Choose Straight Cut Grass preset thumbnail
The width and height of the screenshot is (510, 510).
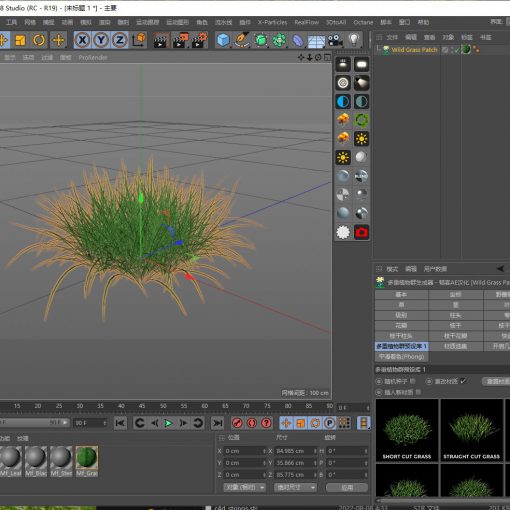pyautogui.click(x=471, y=430)
